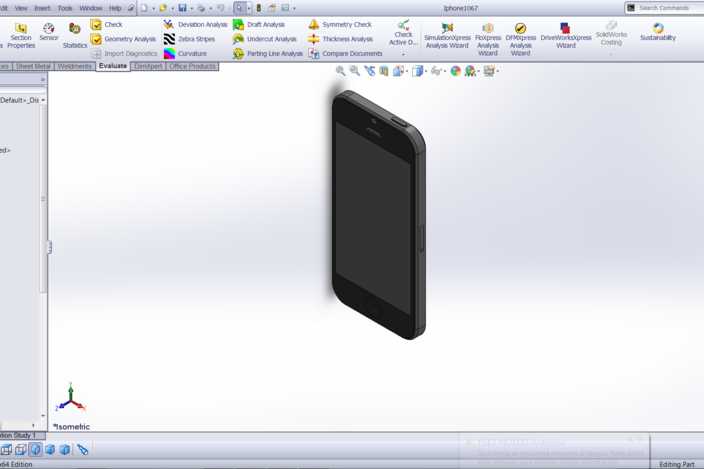Click Previous View icon

(x=369, y=71)
